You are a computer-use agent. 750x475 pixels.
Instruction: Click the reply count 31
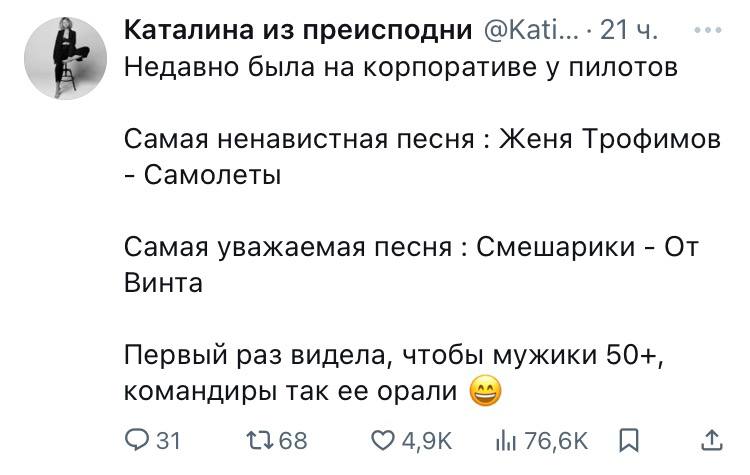click(x=169, y=440)
